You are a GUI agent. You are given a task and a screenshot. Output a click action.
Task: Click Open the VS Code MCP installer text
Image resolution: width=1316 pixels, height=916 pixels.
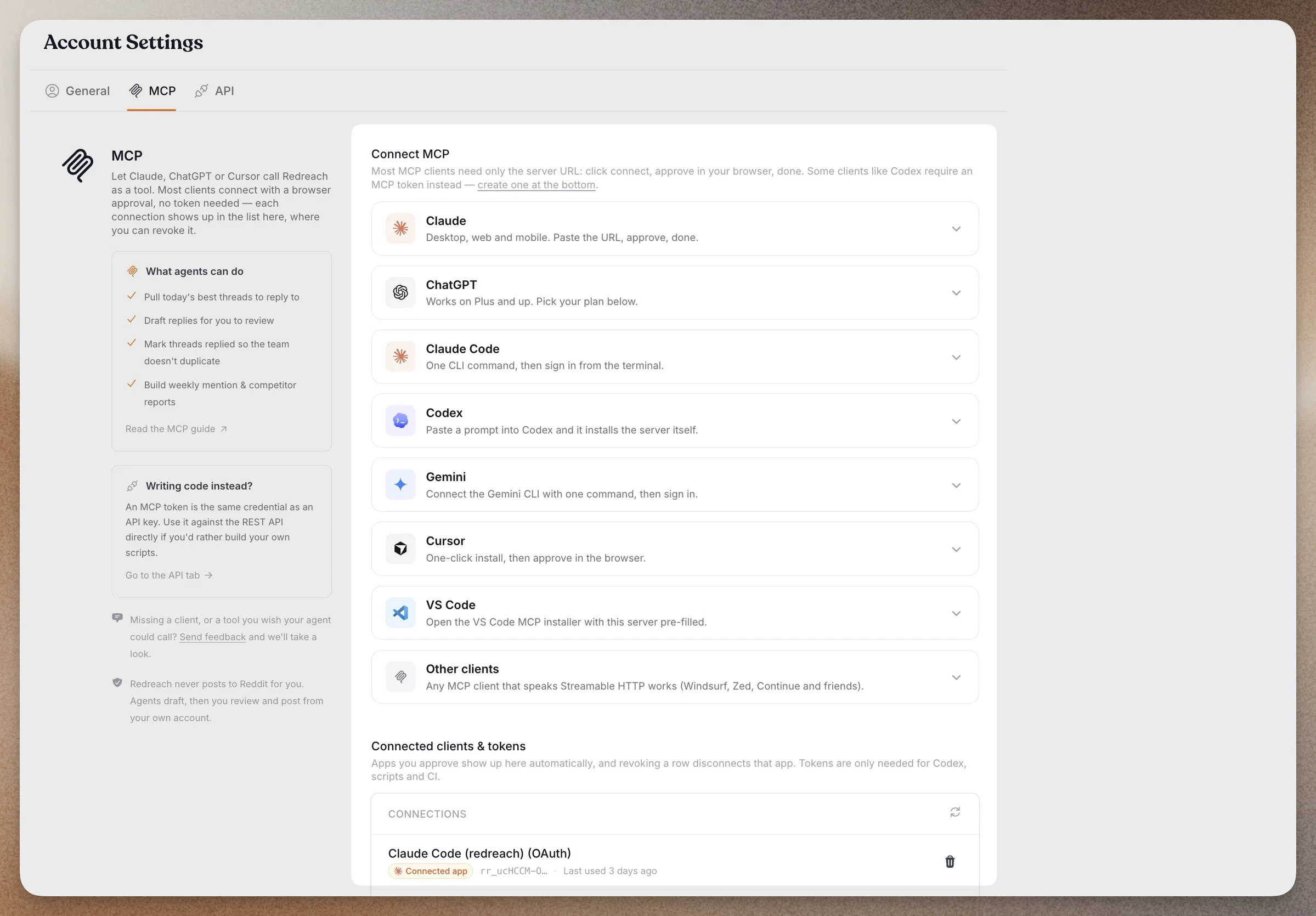click(566, 622)
